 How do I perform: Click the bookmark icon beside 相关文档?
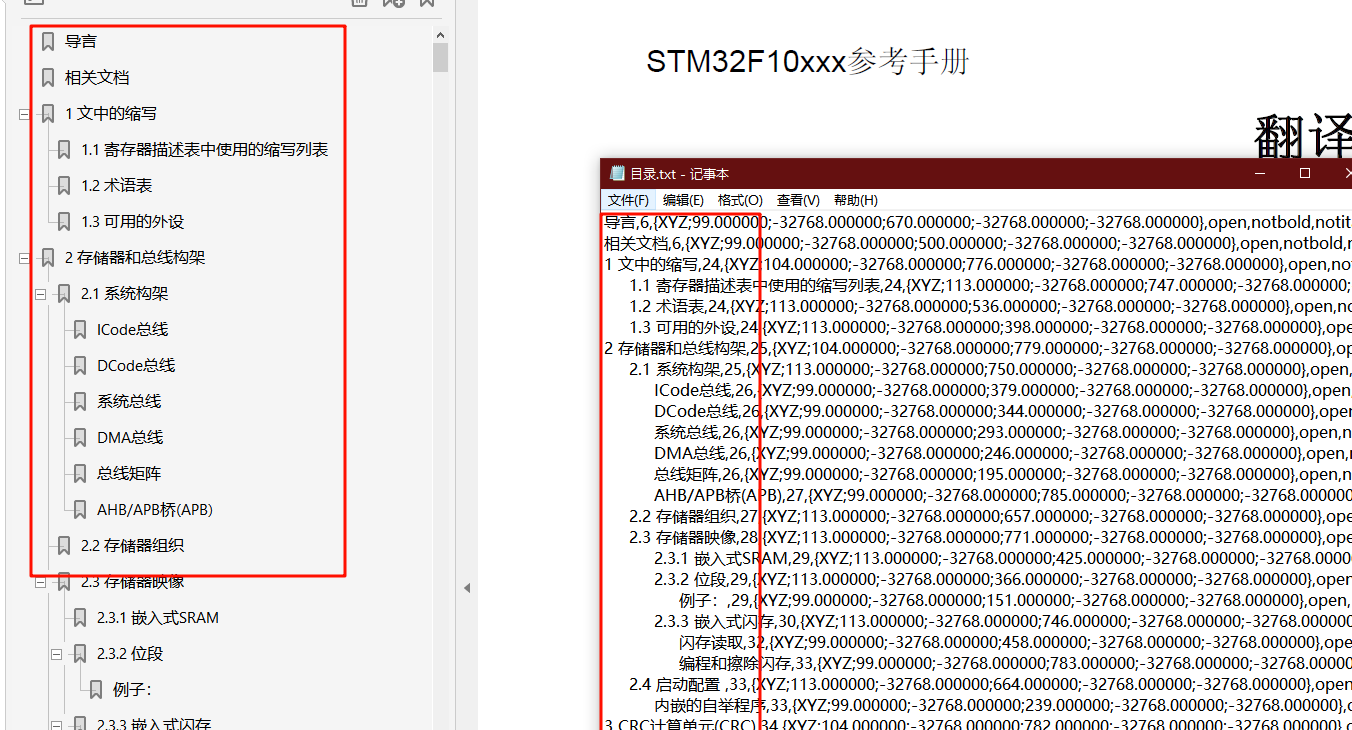48,78
